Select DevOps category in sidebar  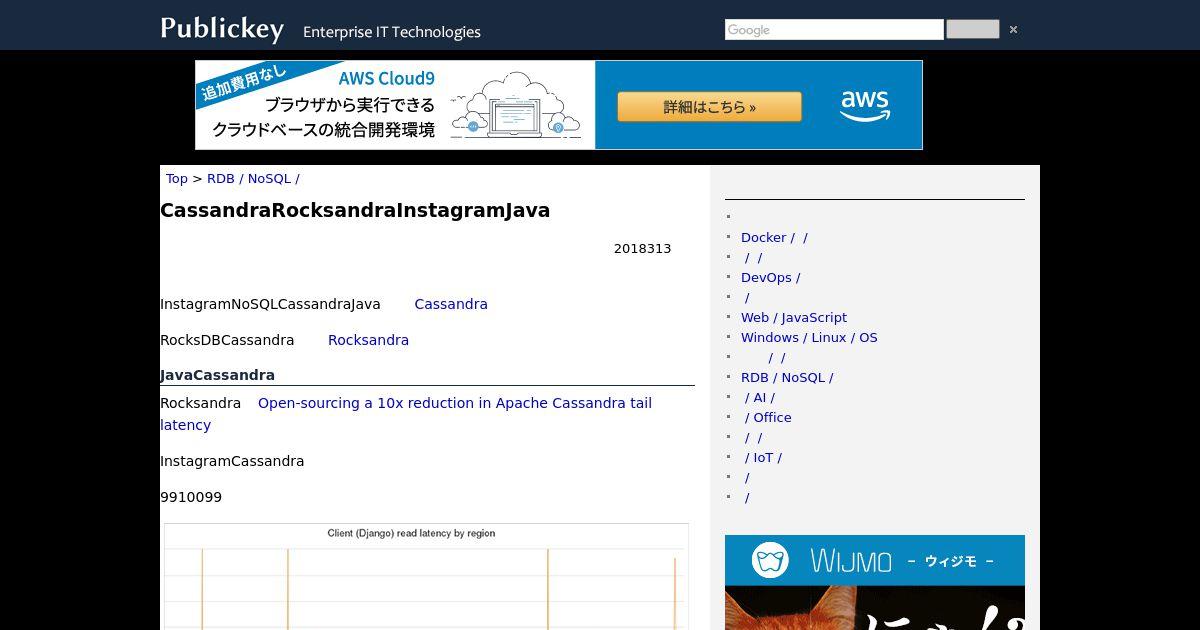click(x=770, y=277)
